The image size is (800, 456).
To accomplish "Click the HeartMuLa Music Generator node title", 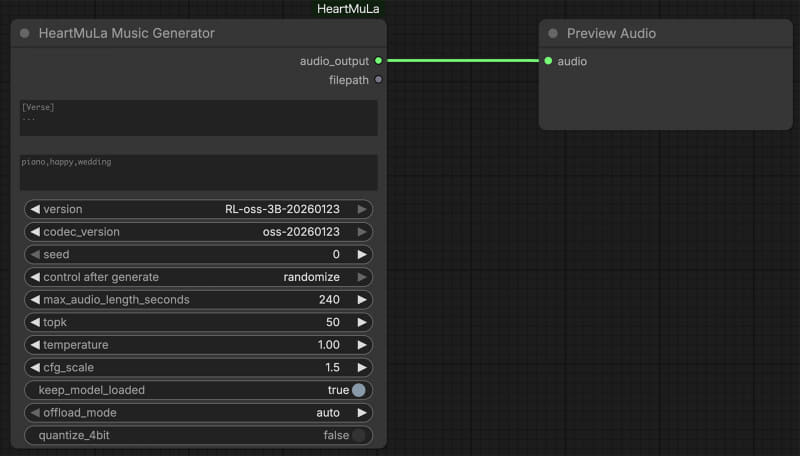I will click(x=127, y=34).
